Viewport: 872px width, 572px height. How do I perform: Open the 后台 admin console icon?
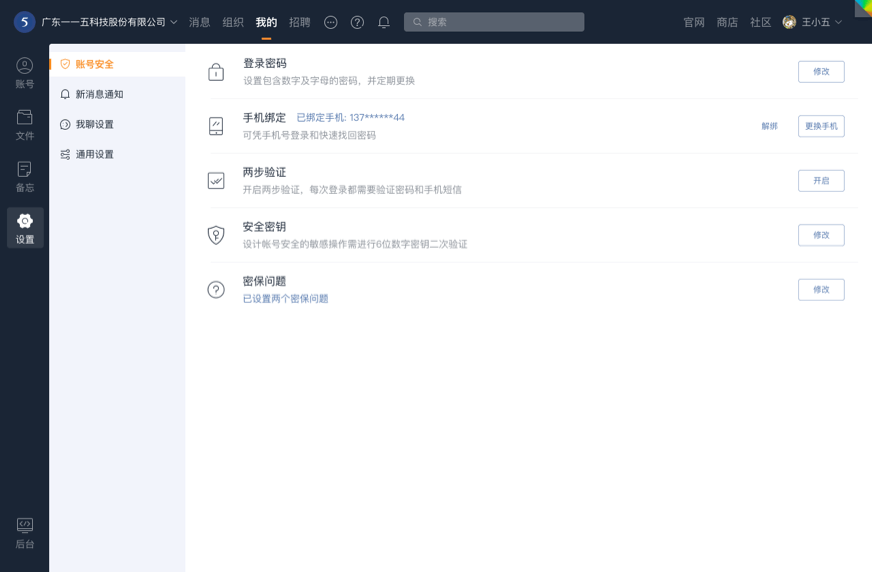click(x=25, y=532)
